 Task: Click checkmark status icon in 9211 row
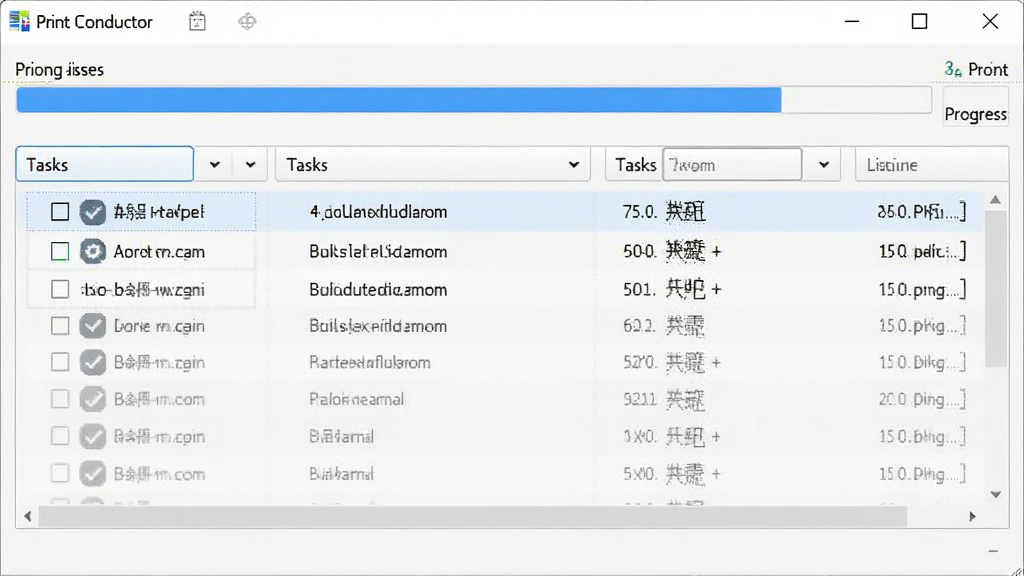(93, 399)
